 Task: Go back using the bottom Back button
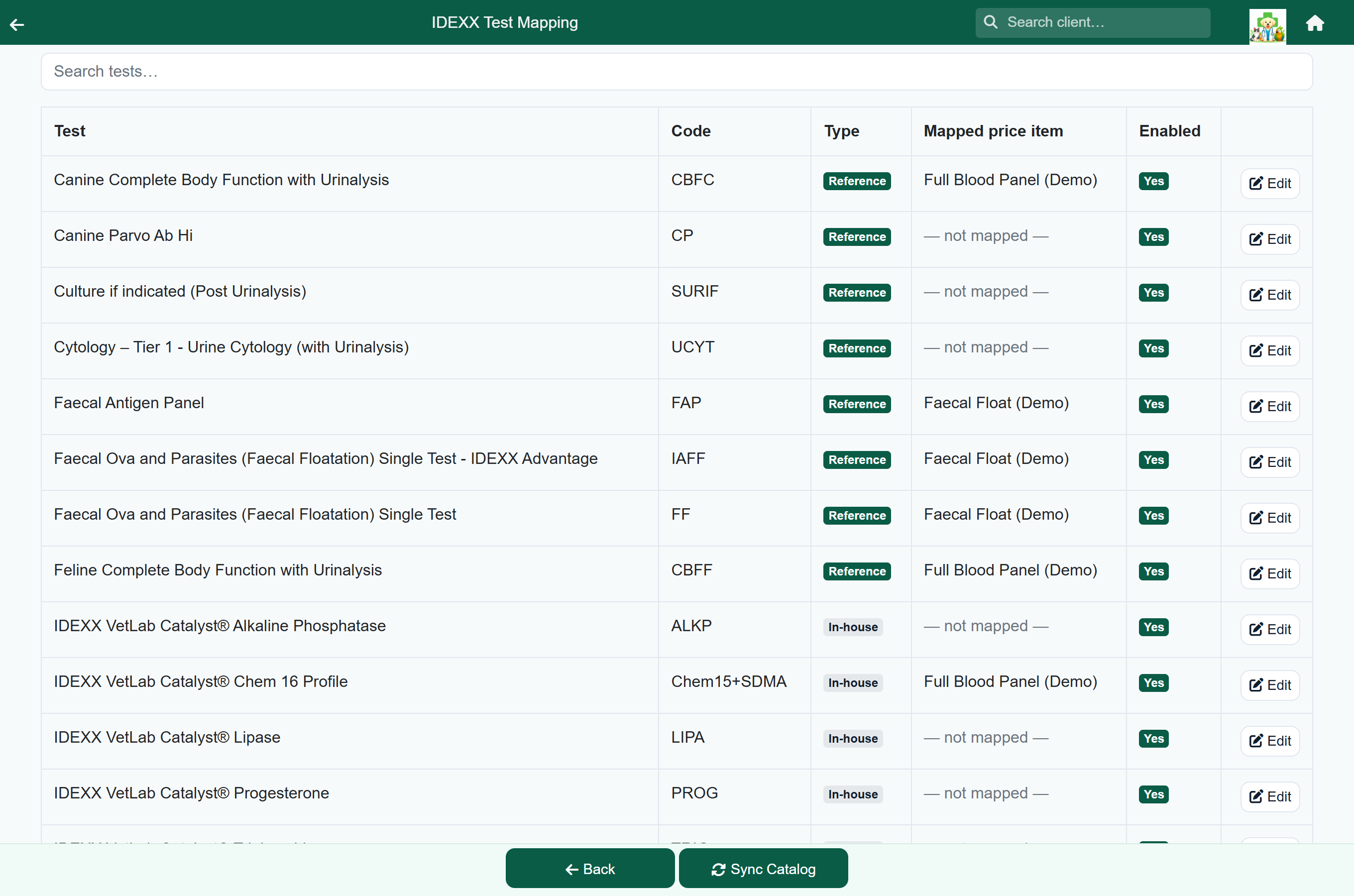coord(589,869)
